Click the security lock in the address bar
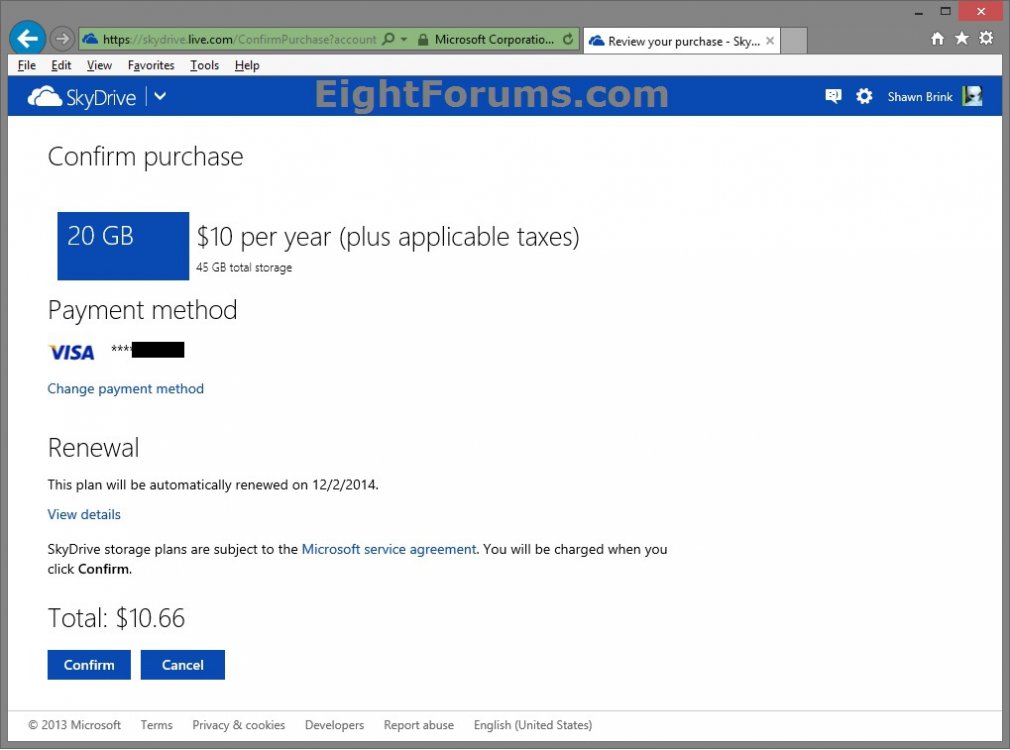The width and height of the screenshot is (1010, 750). coord(424,39)
